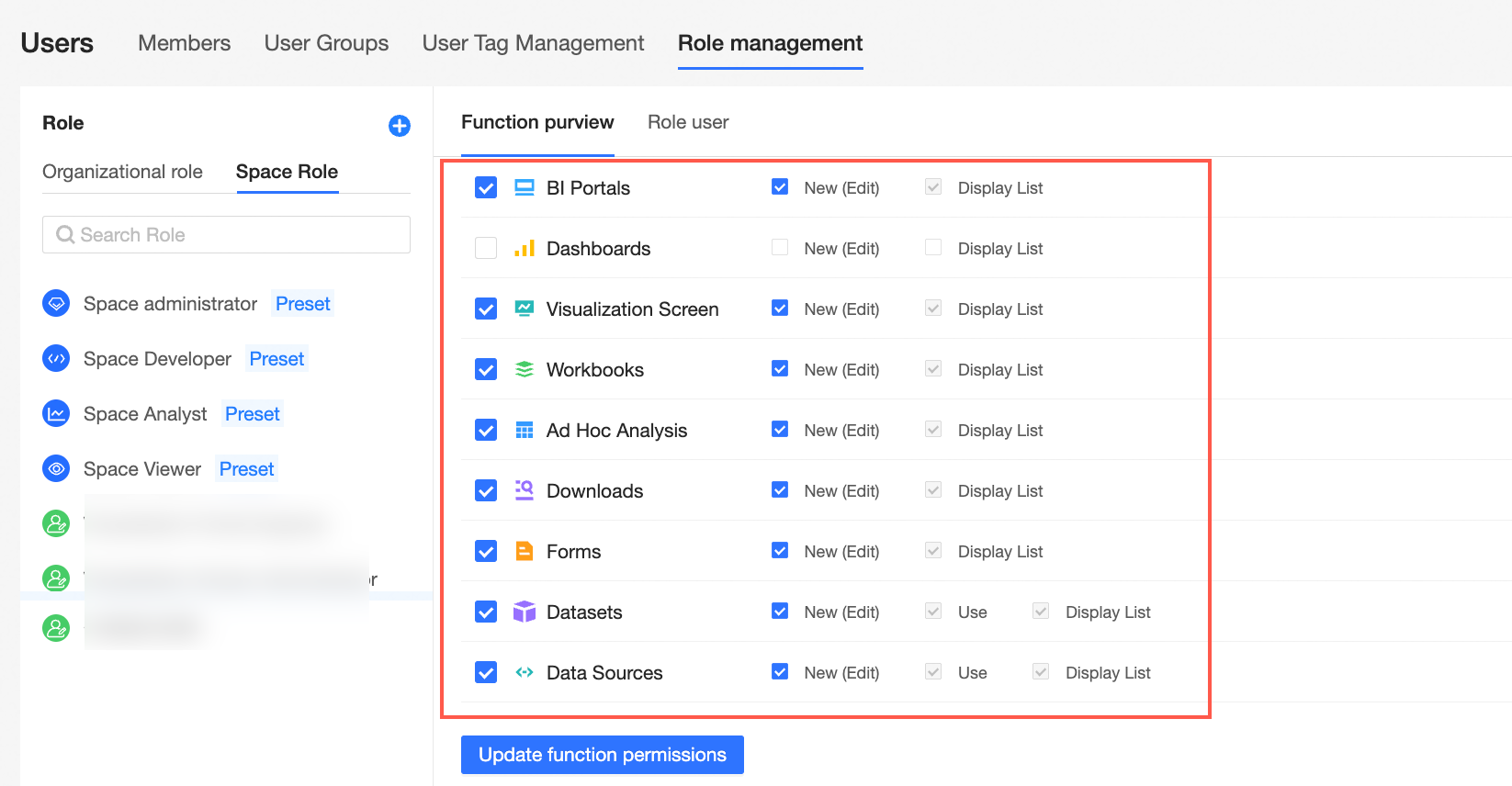The width and height of the screenshot is (1512, 786).
Task: Go to the User Groups tab
Action: [326, 43]
